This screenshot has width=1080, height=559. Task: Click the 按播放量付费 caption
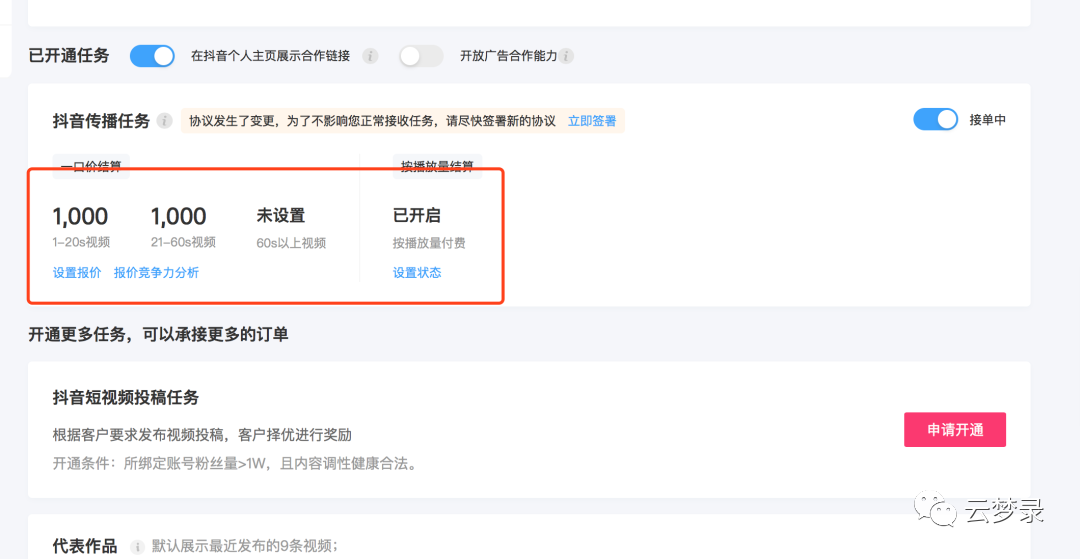[x=430, y=243]
